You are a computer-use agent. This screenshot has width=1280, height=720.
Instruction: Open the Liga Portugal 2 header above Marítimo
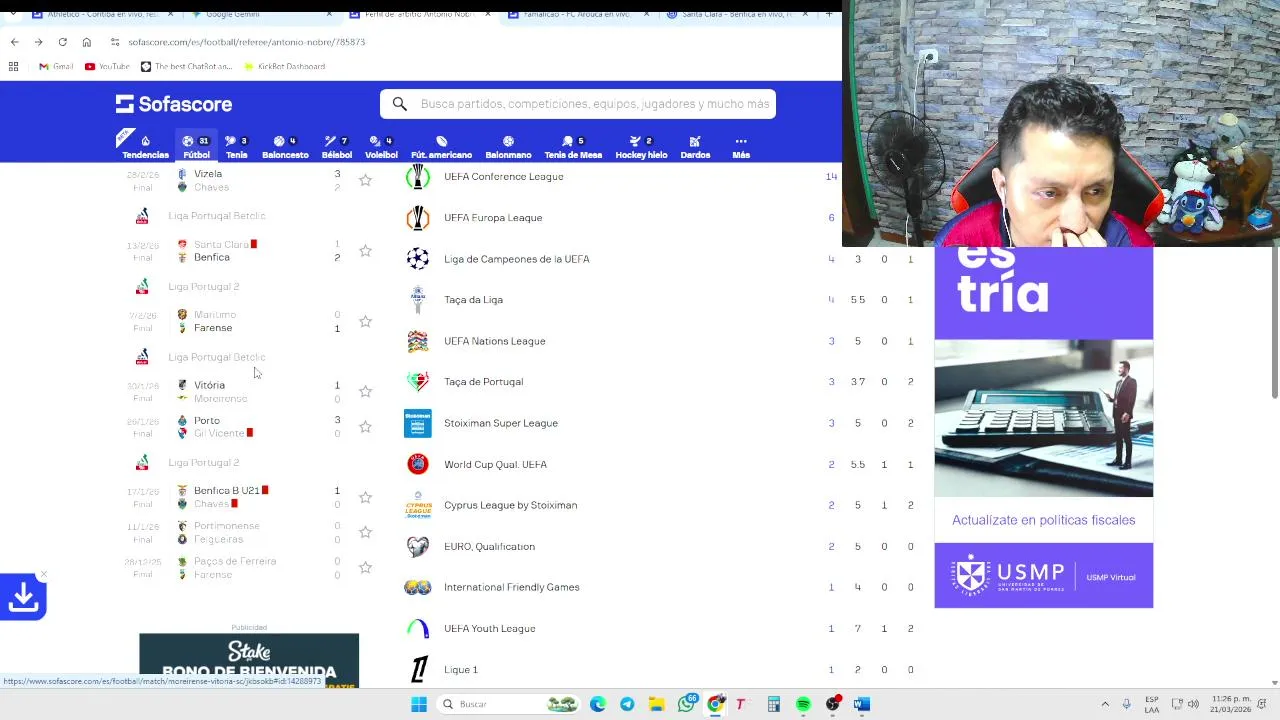click(x=203, y=287)
